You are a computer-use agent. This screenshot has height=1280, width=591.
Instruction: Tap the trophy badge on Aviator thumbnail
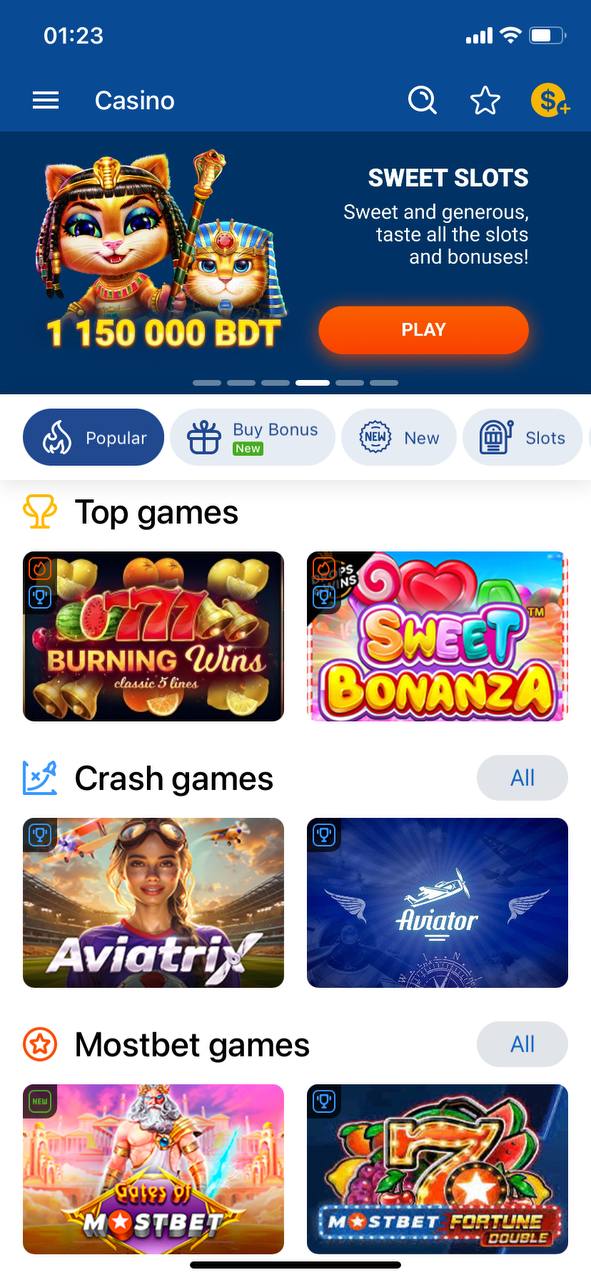click(323, 835)
